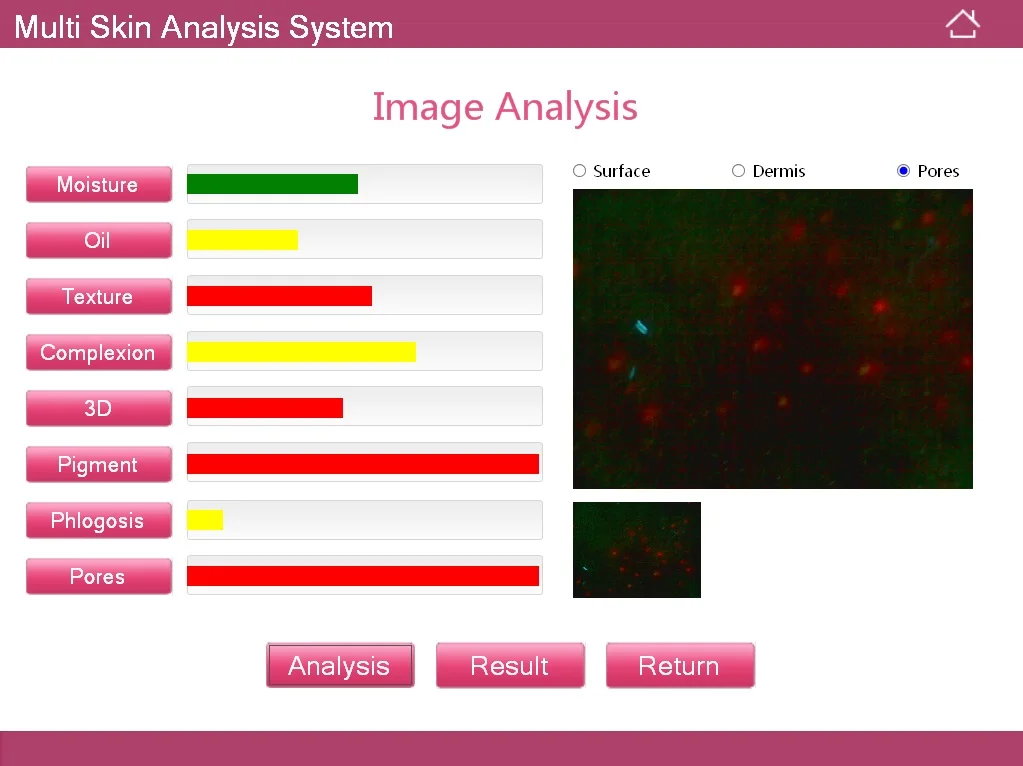Open the Moisture analysis button
1023x766 pixels.
99,184
